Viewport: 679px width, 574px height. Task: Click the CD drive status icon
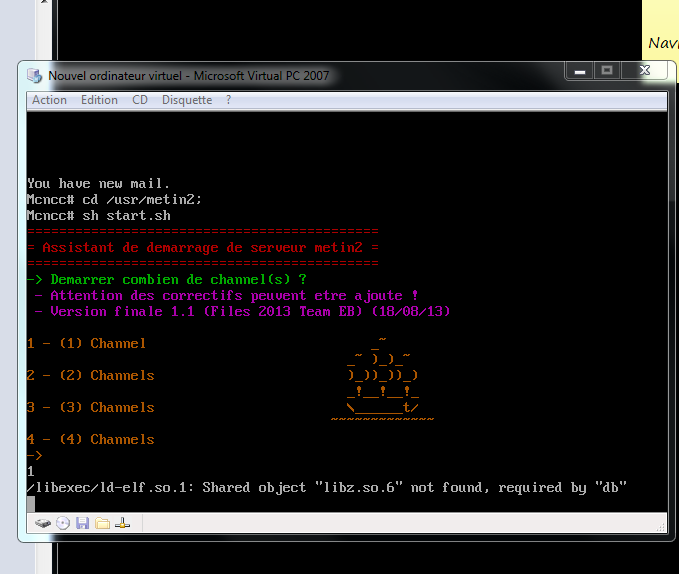(63, 523)
